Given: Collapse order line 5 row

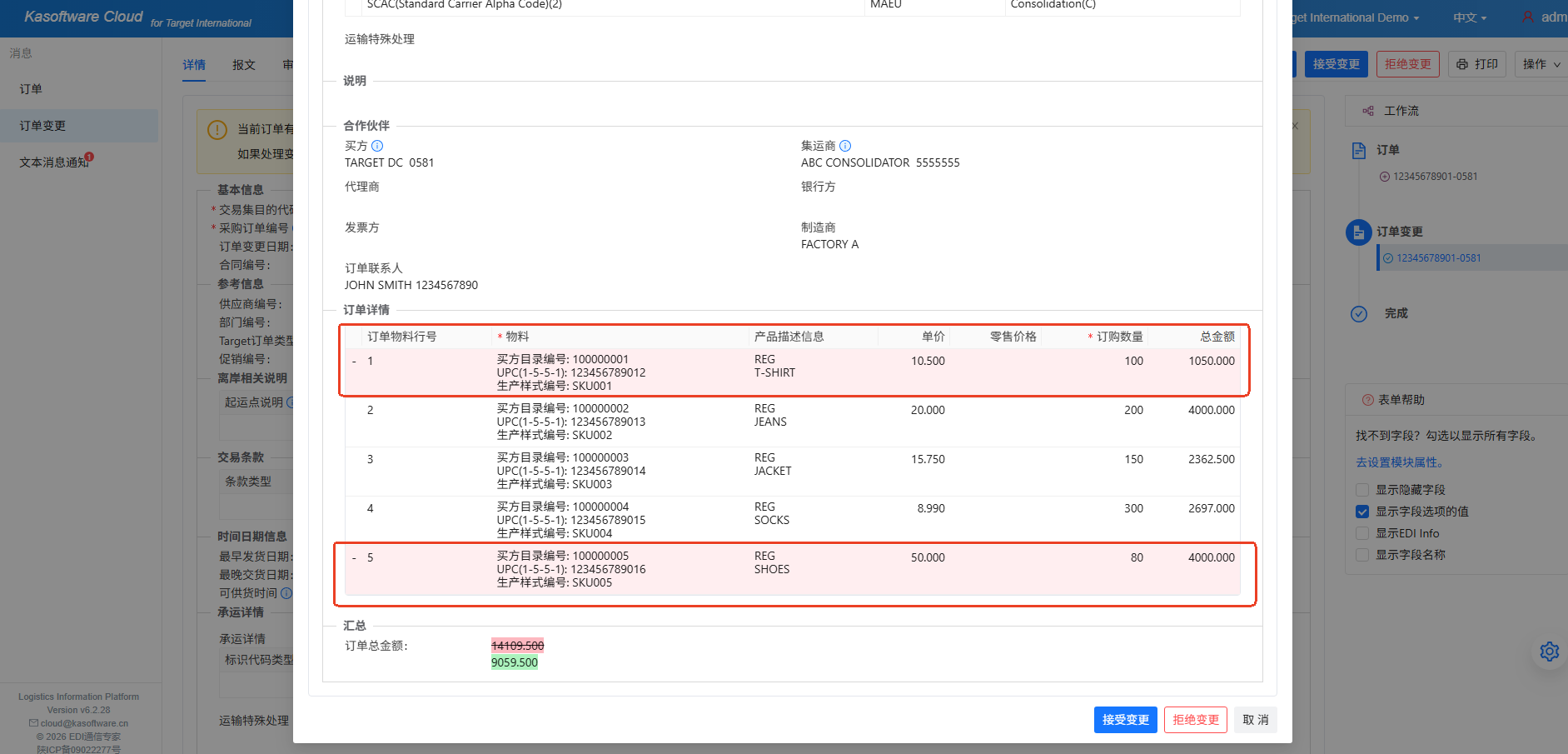Looking at the screenshot, I should (x=354, y=558).
